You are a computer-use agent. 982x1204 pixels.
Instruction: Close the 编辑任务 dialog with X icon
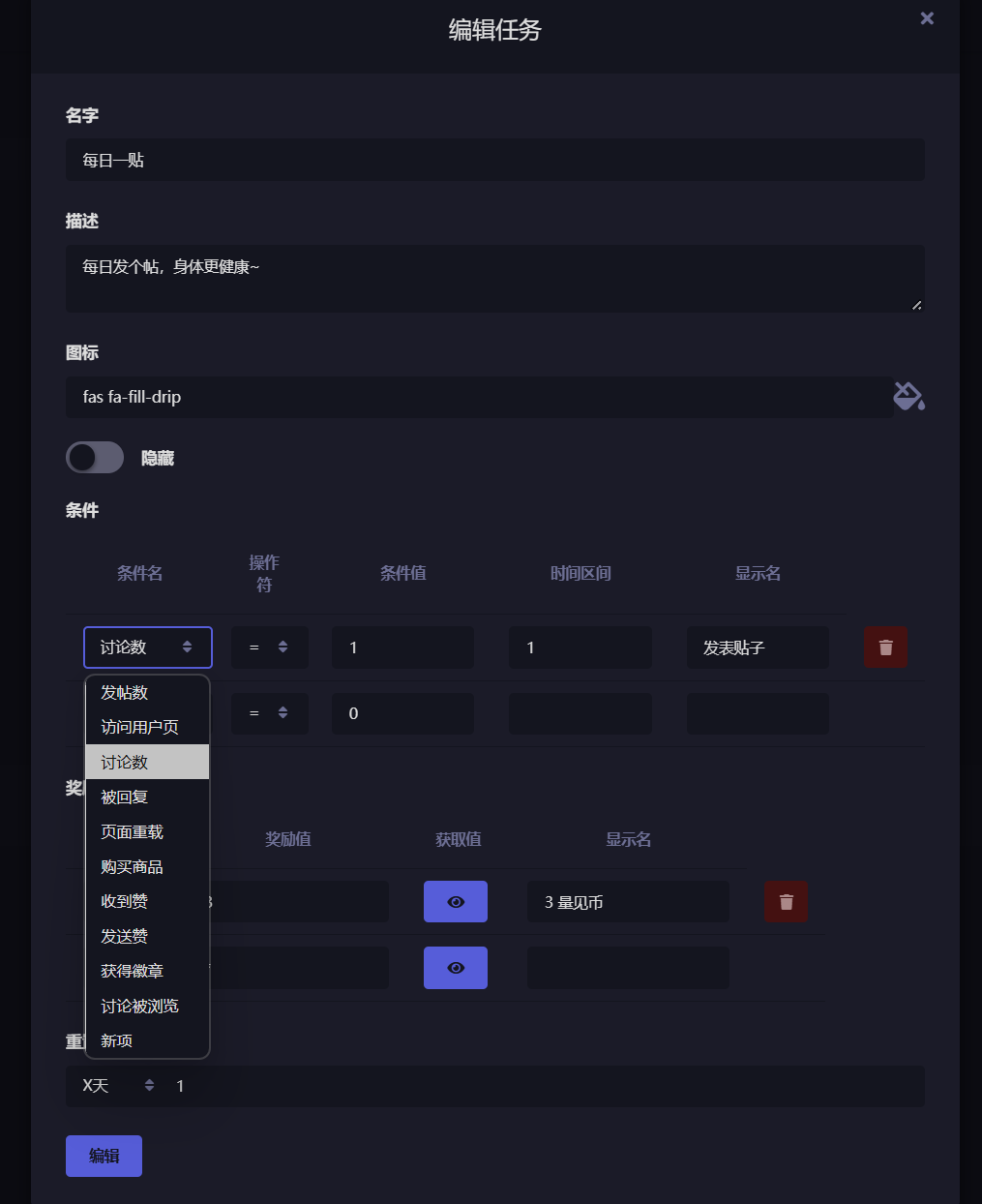tap(927, 18)
